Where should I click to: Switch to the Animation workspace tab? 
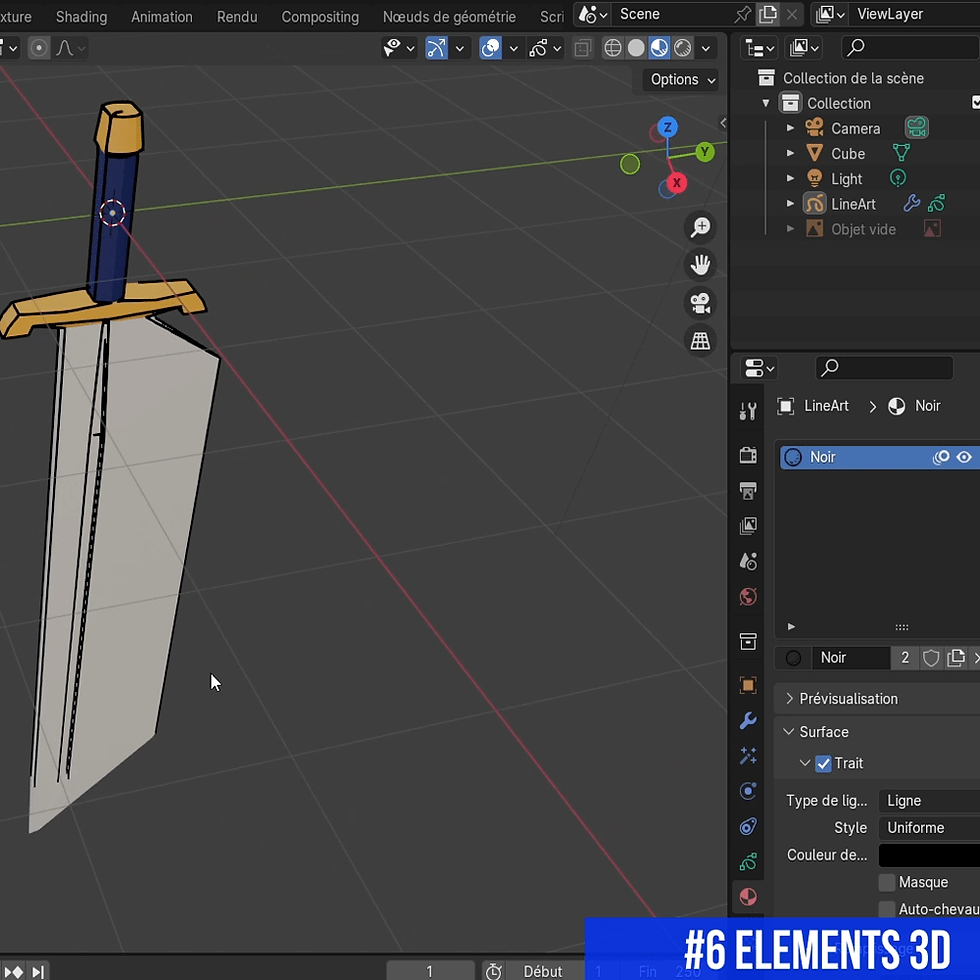click(x=162, y=17)
